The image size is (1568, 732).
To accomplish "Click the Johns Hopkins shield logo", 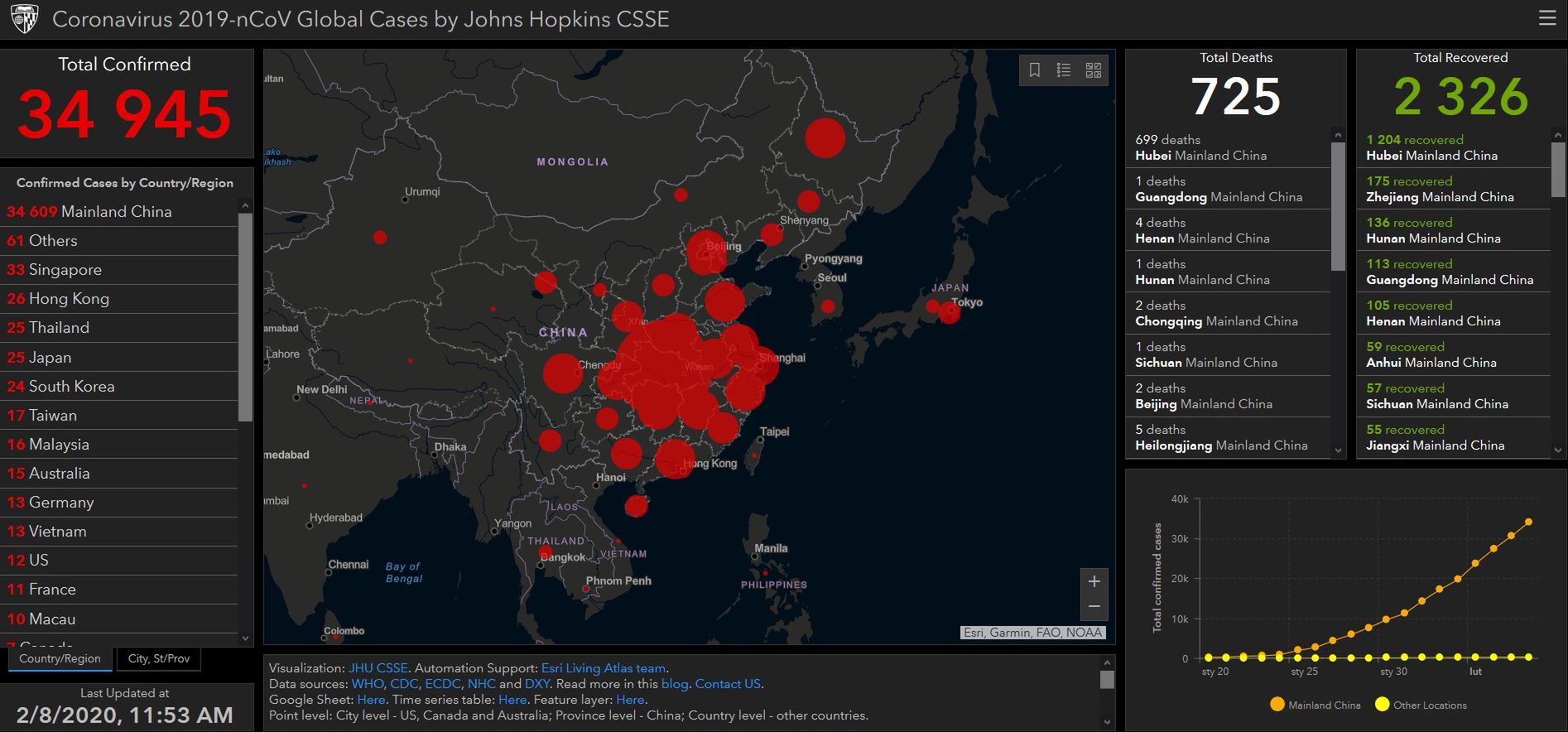I will 25,19.
